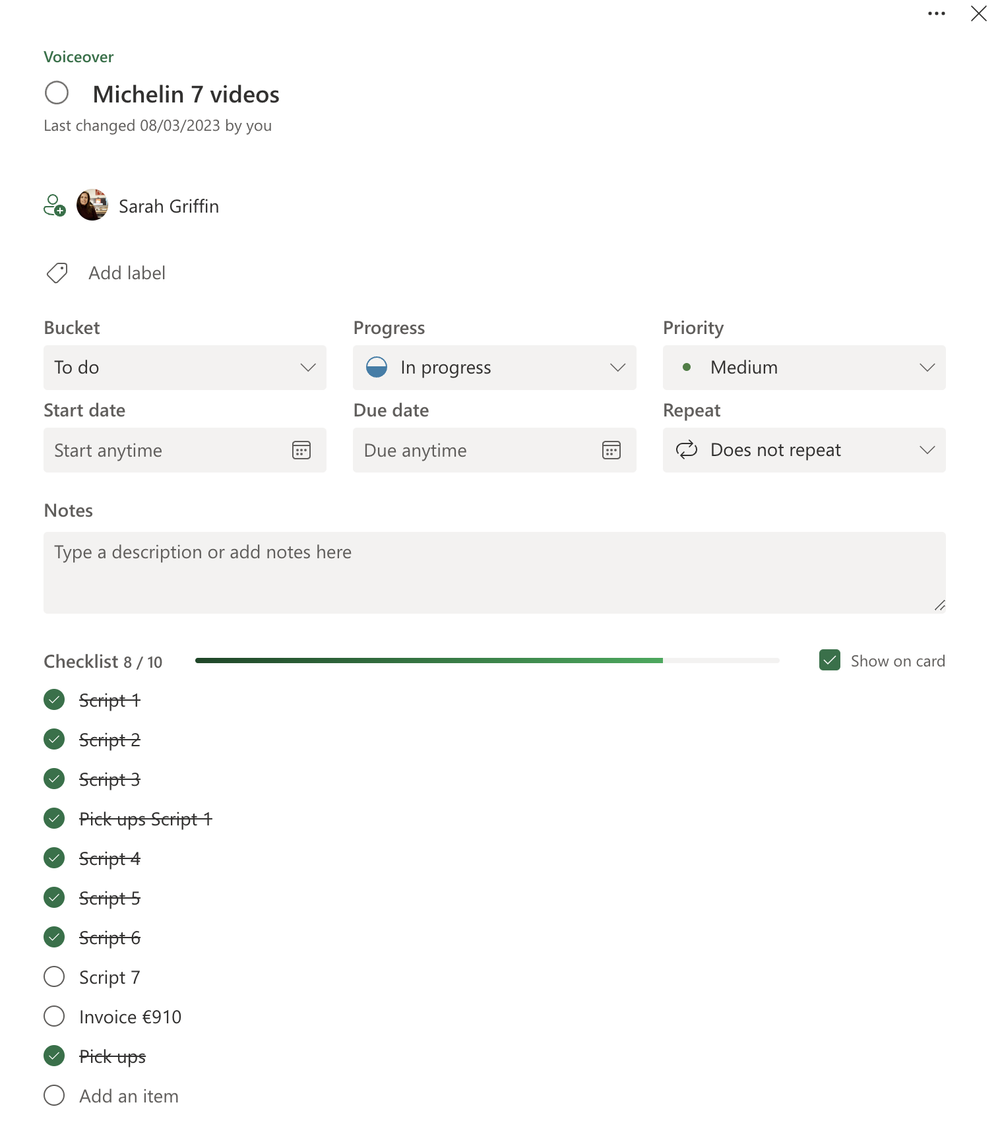The width and height of the screenshot is (1000, 1135).
Task: Mark Michelin 7 videos task complete
Action: [57, 93]
